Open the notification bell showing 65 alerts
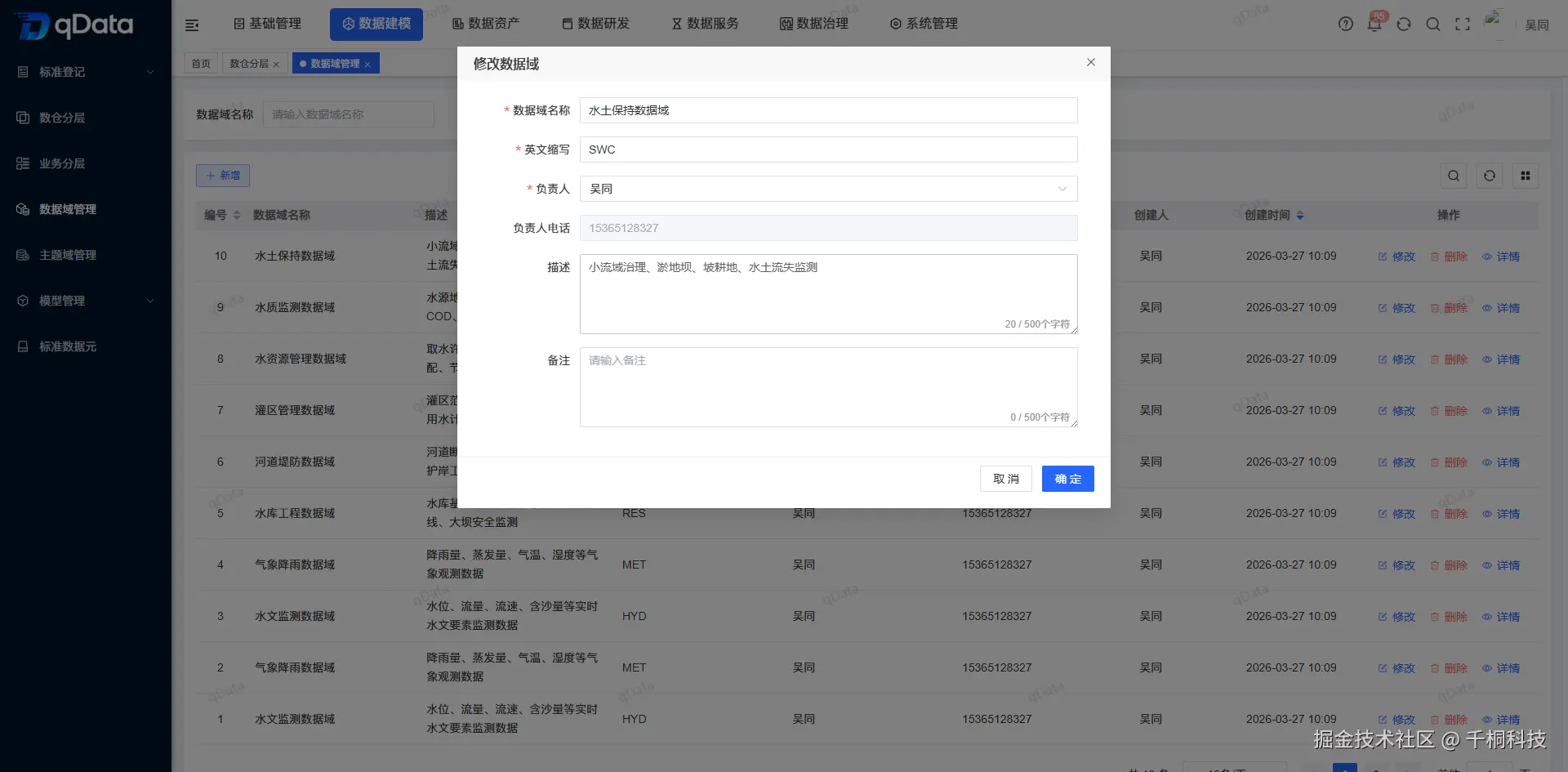 (1374, 24)
